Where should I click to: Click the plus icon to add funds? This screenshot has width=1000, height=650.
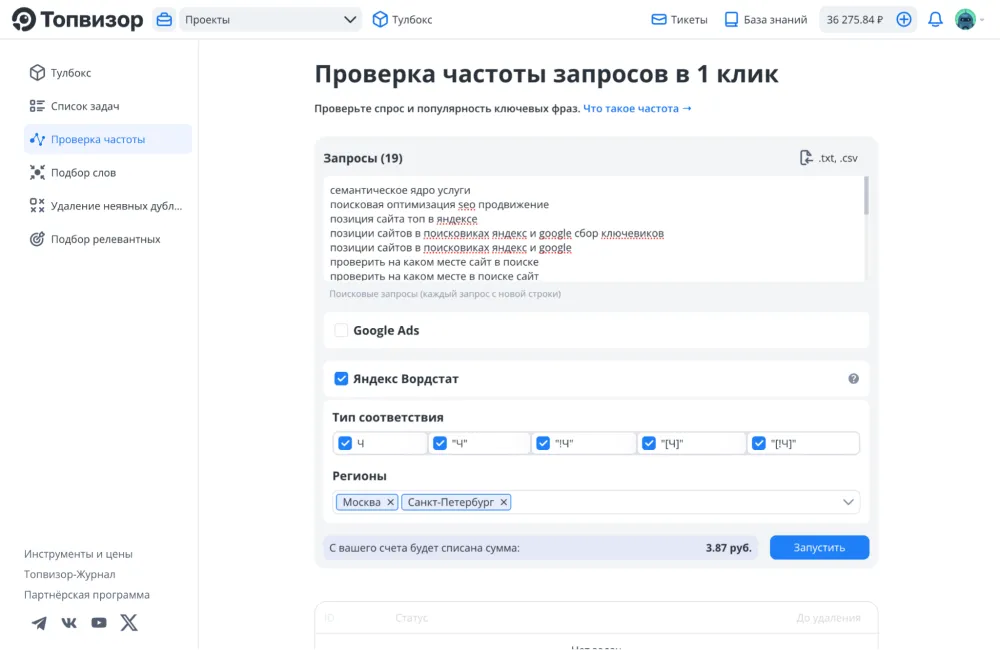click(x=904, y=20)
